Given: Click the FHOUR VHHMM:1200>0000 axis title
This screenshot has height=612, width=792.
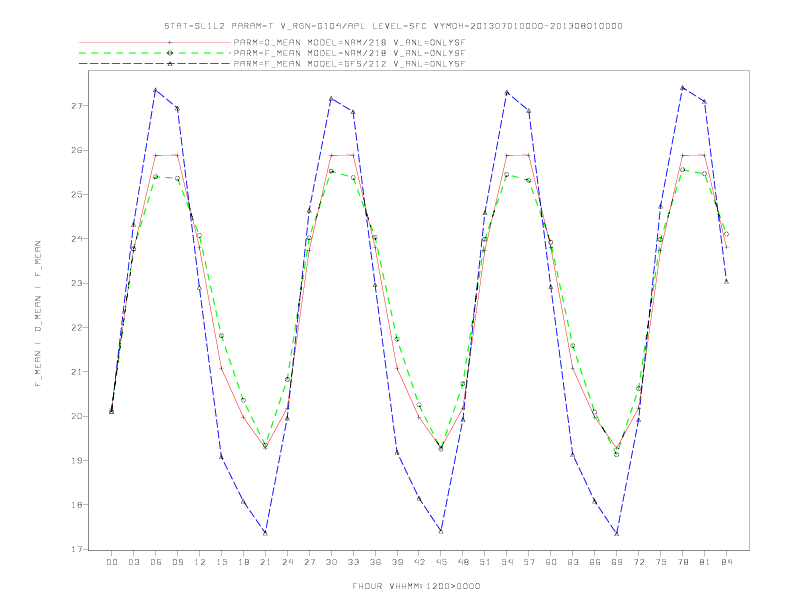Looking at the screenshot, I should tap(416, 586).
